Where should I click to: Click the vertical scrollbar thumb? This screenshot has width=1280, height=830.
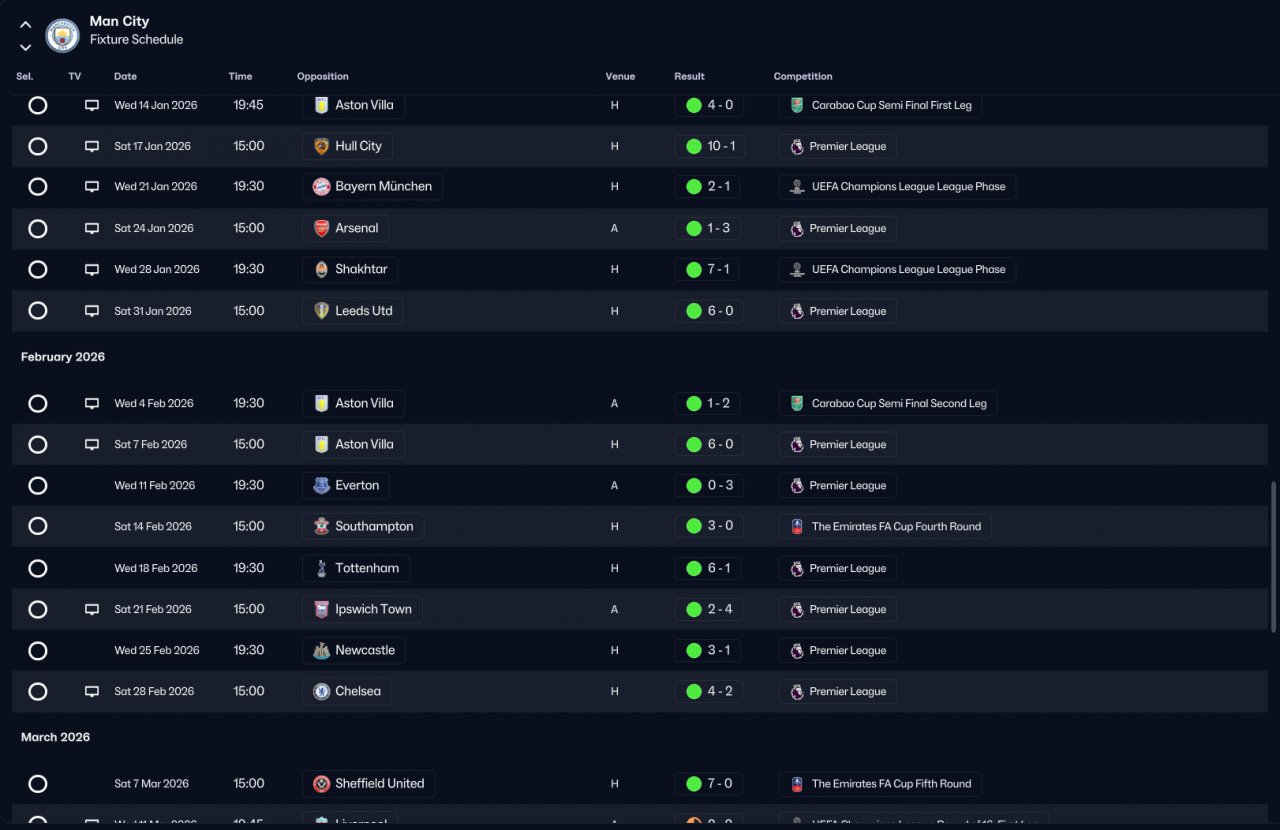pos(1273,556)
